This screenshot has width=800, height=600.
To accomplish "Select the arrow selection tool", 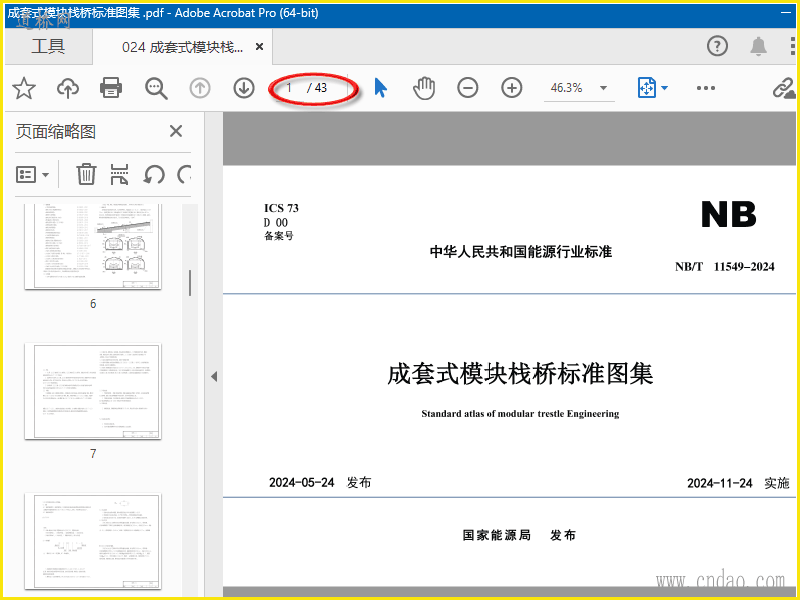I will [x=380, y=88].
